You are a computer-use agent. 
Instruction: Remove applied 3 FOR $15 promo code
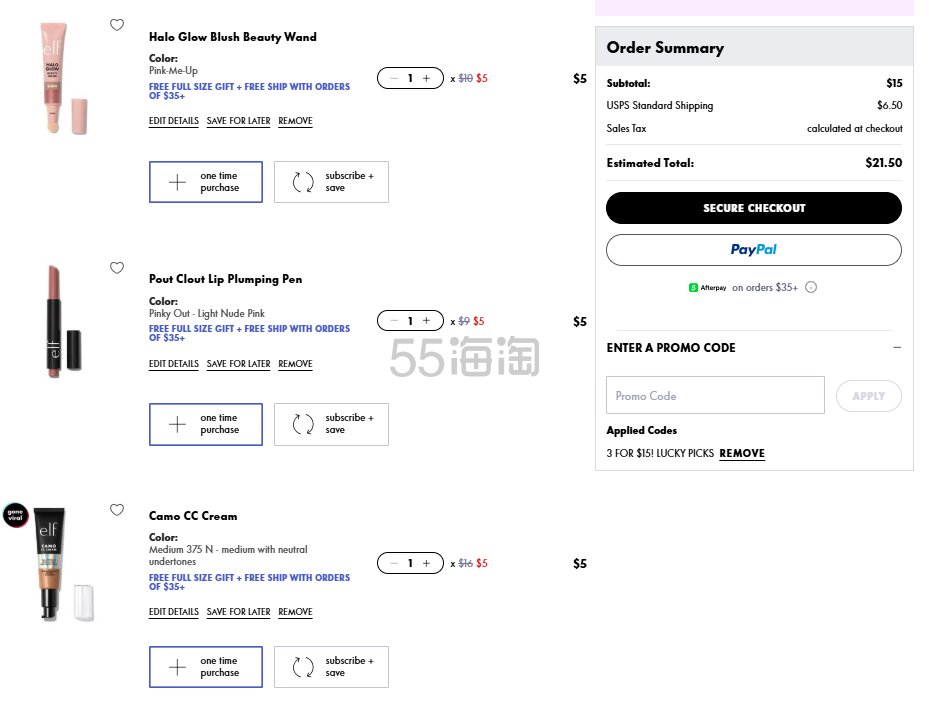pyautogui.click(x=742, y=454)
